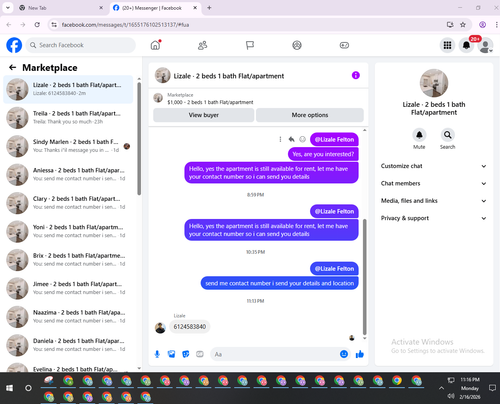Expand Privacy & support section
Image resolution: width=500 pixels, height=404 pixels.
[434, 218]
